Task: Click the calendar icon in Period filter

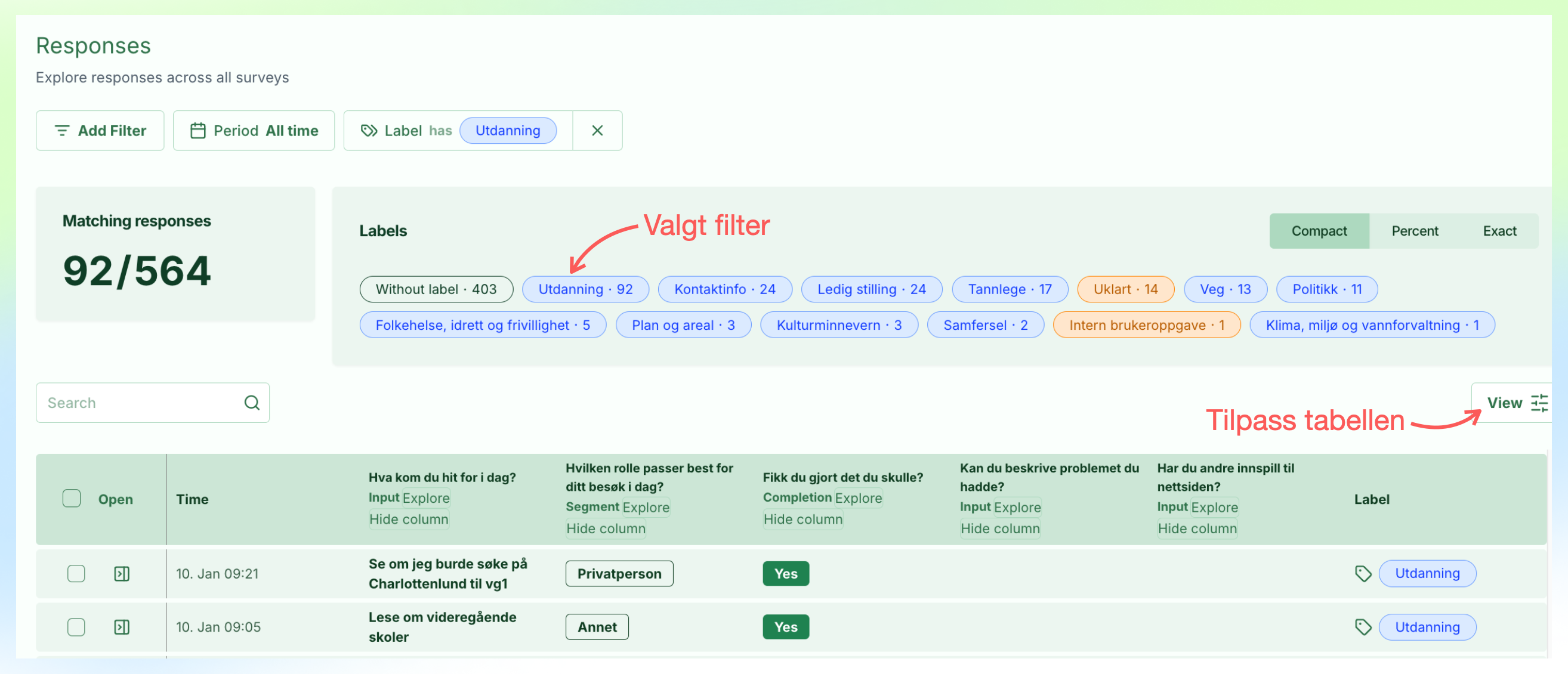Action: [198, 131]
